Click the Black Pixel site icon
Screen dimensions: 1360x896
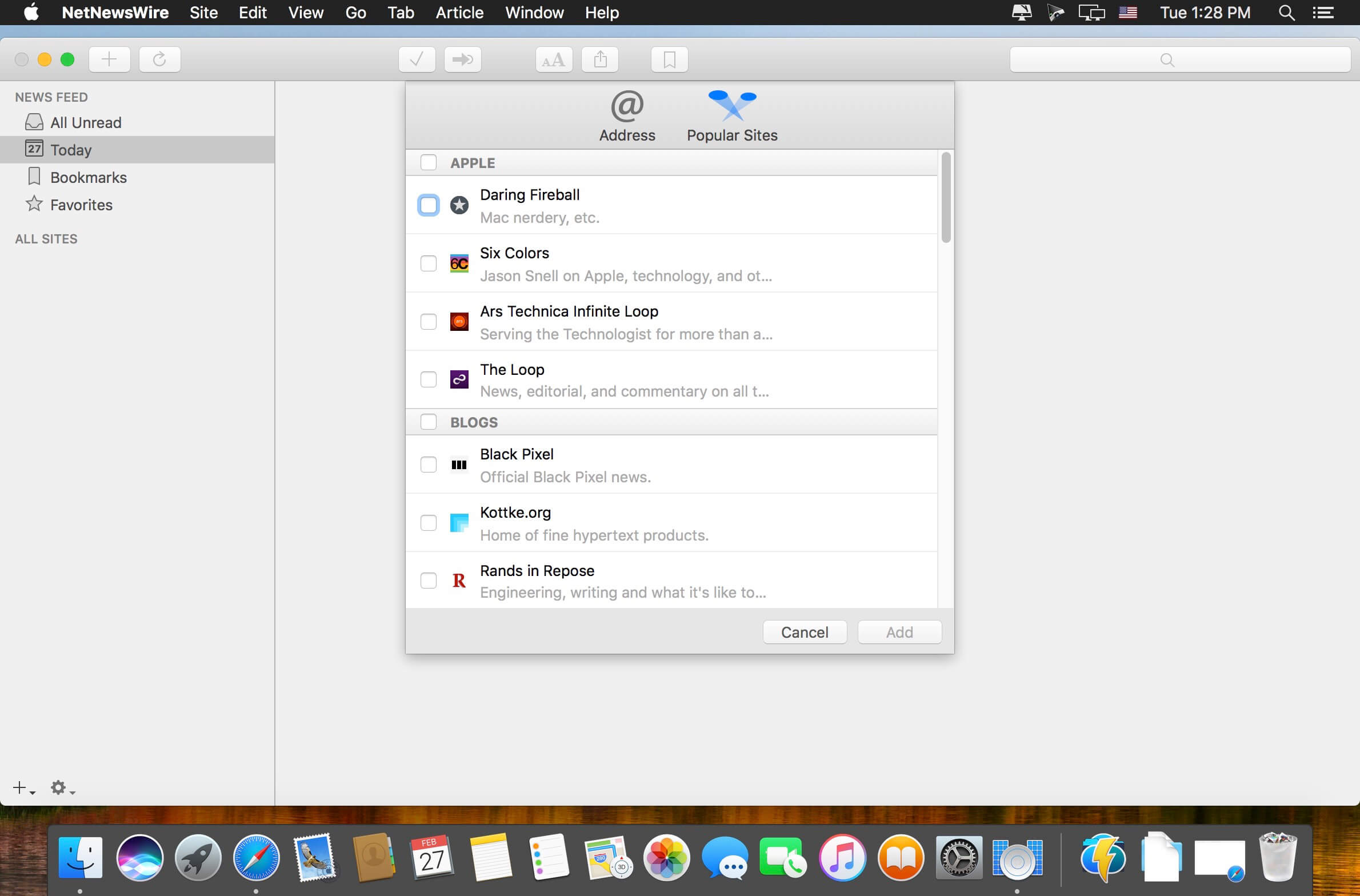(459, 465)
